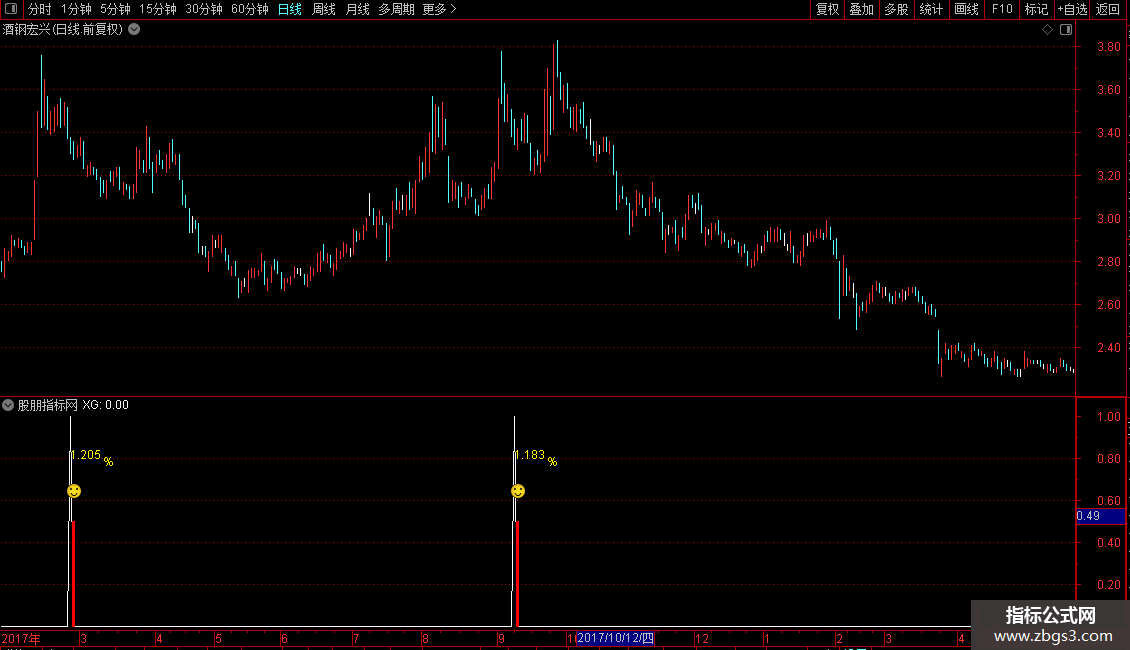
Task: Click the 酒钢宏兴(日线.前复权) chart title
Action: tap(63, 30)
